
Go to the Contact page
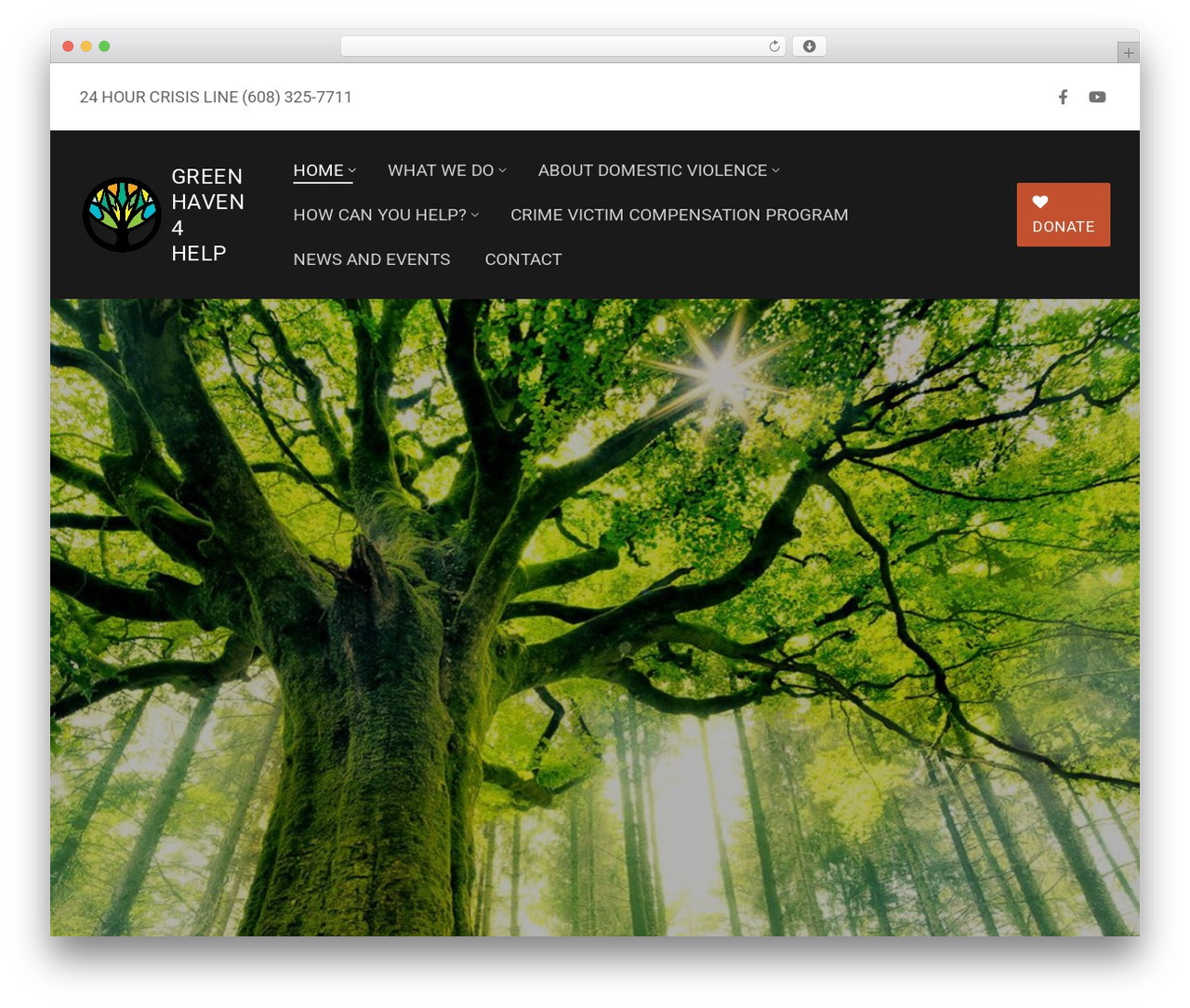[x=523, y=259]
